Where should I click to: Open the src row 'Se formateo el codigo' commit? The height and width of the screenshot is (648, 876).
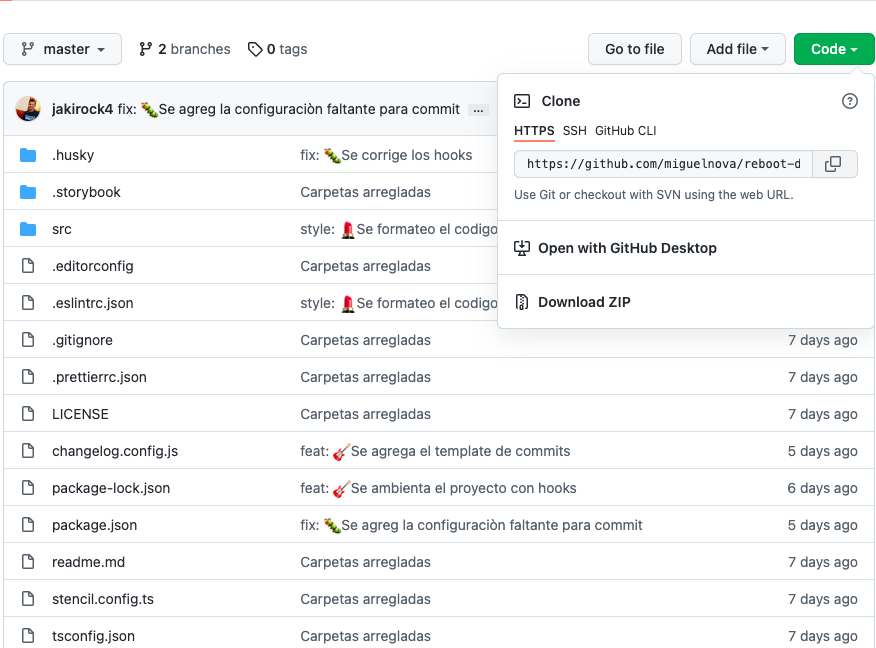[x=398, y=229]
